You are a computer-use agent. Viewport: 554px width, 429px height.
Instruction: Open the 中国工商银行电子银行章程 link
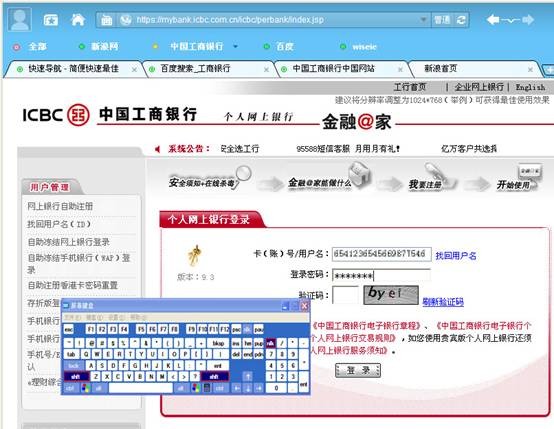(x=367, y=325)
